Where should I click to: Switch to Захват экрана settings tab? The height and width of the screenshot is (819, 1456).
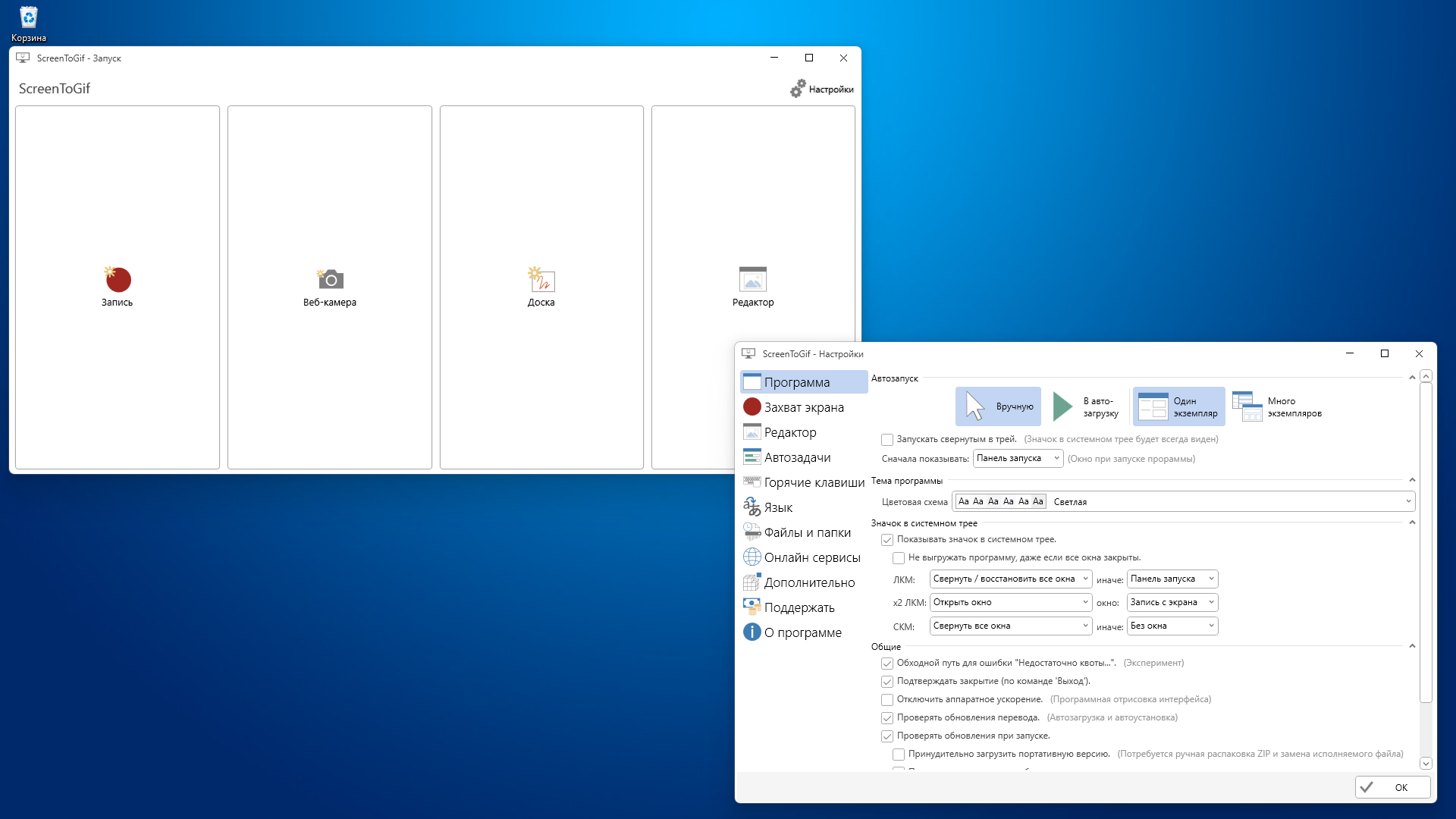click(x=804, y=407)
